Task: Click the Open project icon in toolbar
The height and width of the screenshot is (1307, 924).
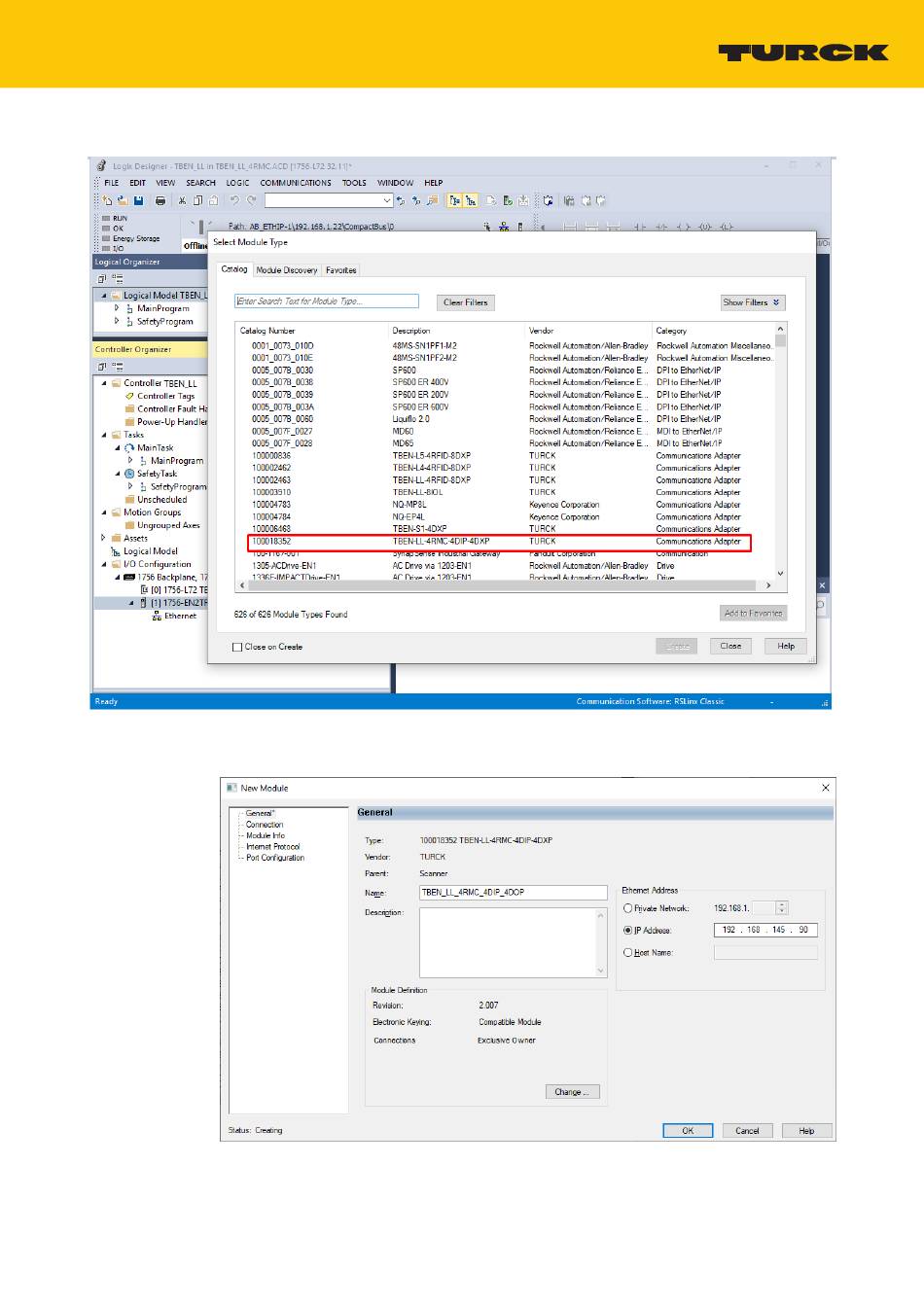Action: pos(123,200)
